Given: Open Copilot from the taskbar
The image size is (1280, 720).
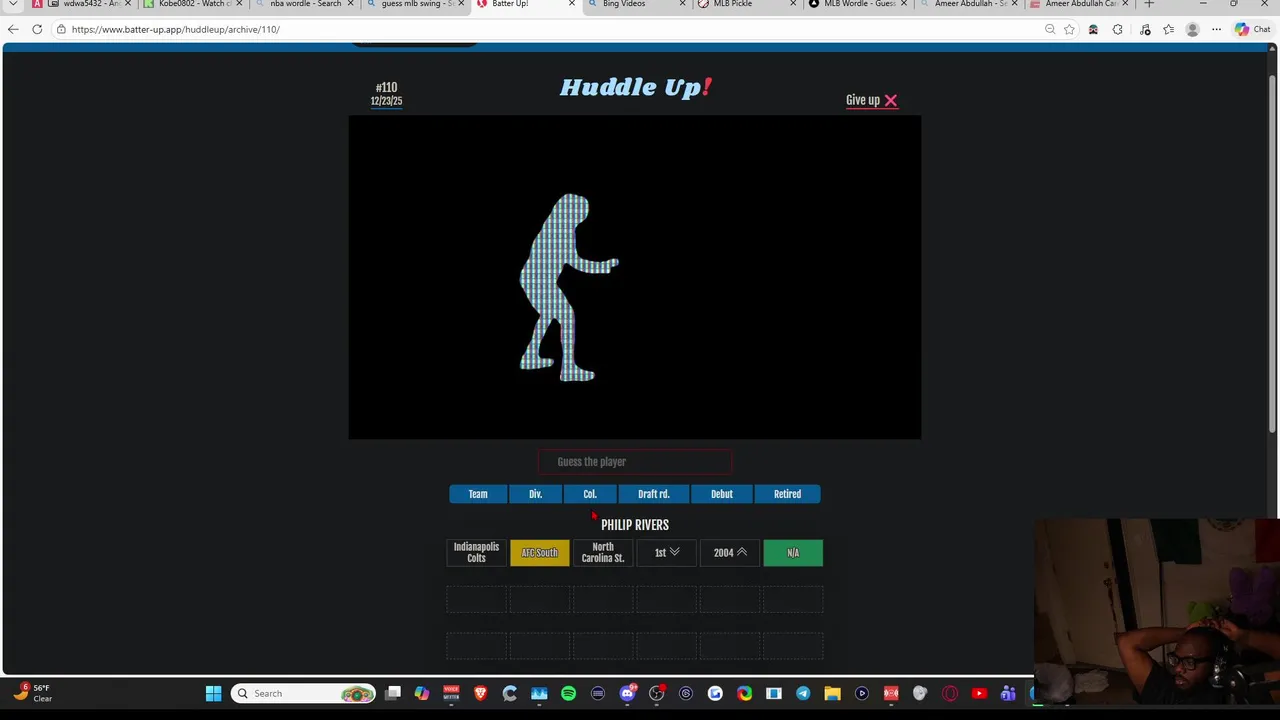Looking at the screenshot, I should (422, 693).
